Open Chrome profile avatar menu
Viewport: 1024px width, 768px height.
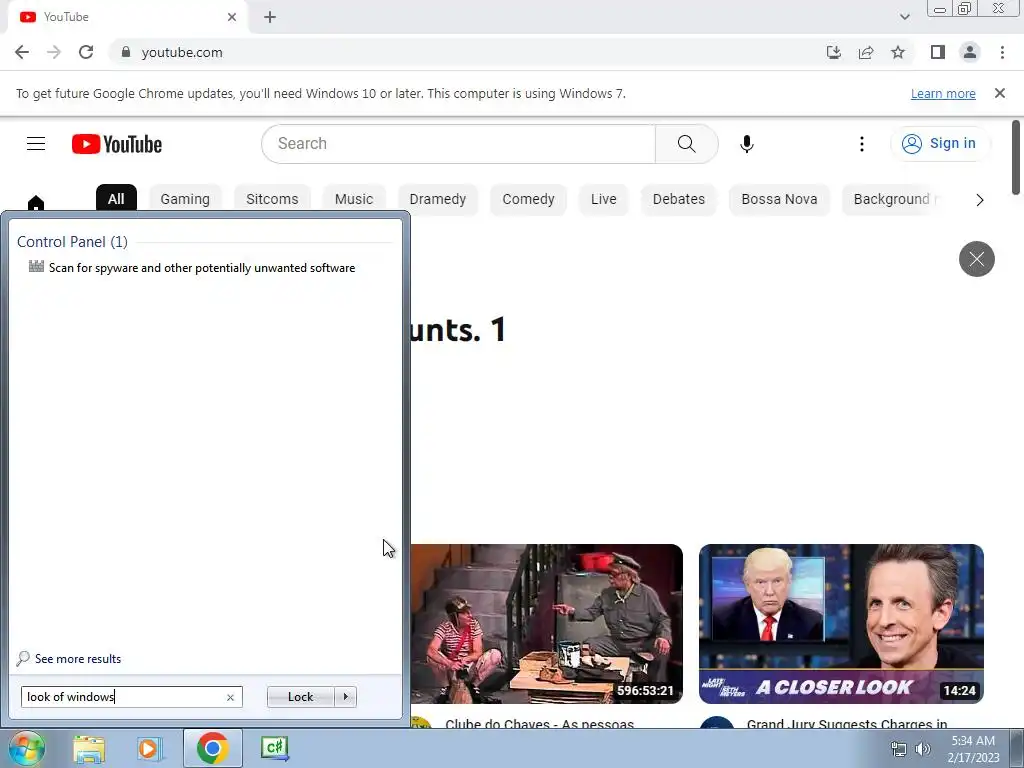(x=970, y=52)
